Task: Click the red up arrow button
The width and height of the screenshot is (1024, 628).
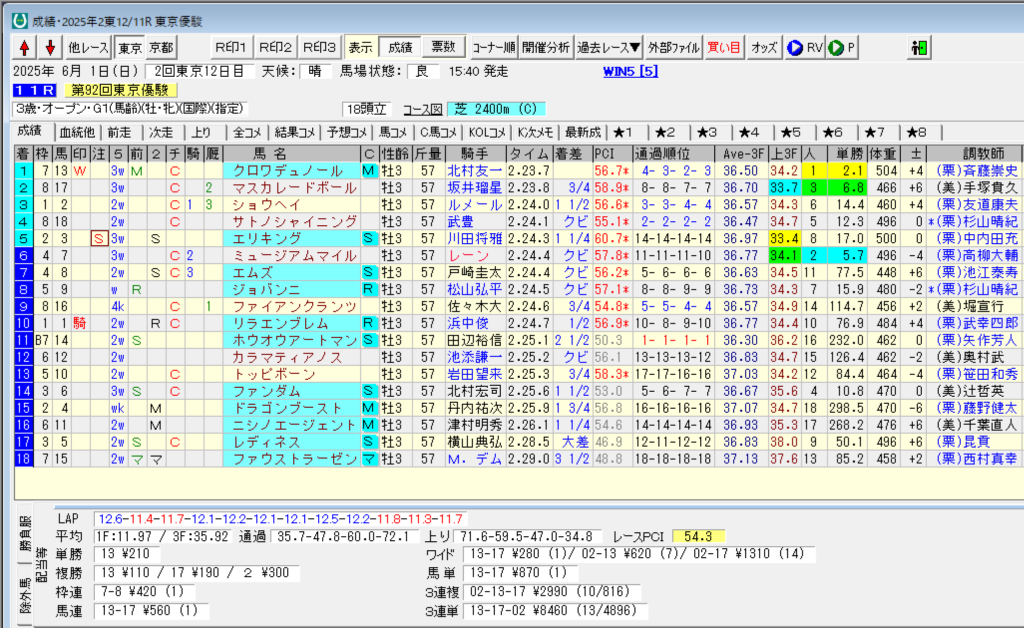Action: tap(24, 48)
